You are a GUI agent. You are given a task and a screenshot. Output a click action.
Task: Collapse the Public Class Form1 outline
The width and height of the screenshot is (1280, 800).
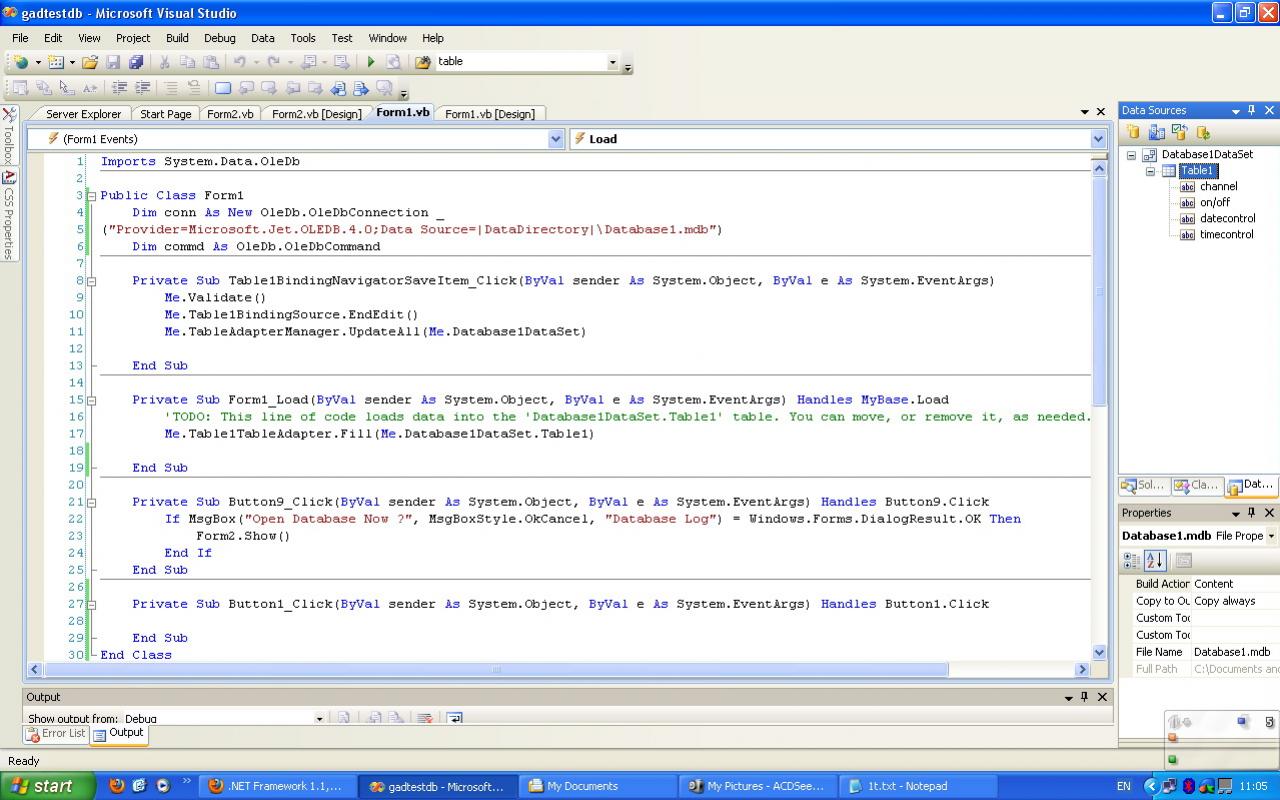[x=92, y=196]
